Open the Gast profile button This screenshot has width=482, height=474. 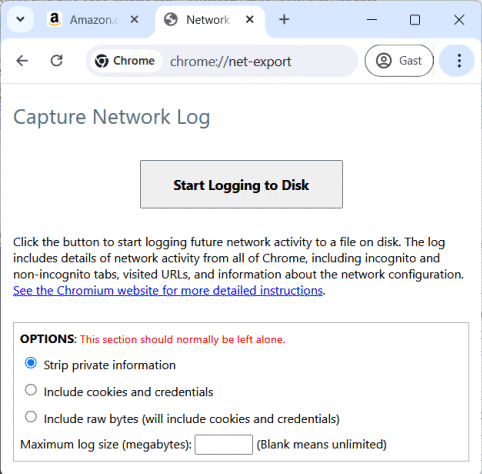click(x=399, y=61)
